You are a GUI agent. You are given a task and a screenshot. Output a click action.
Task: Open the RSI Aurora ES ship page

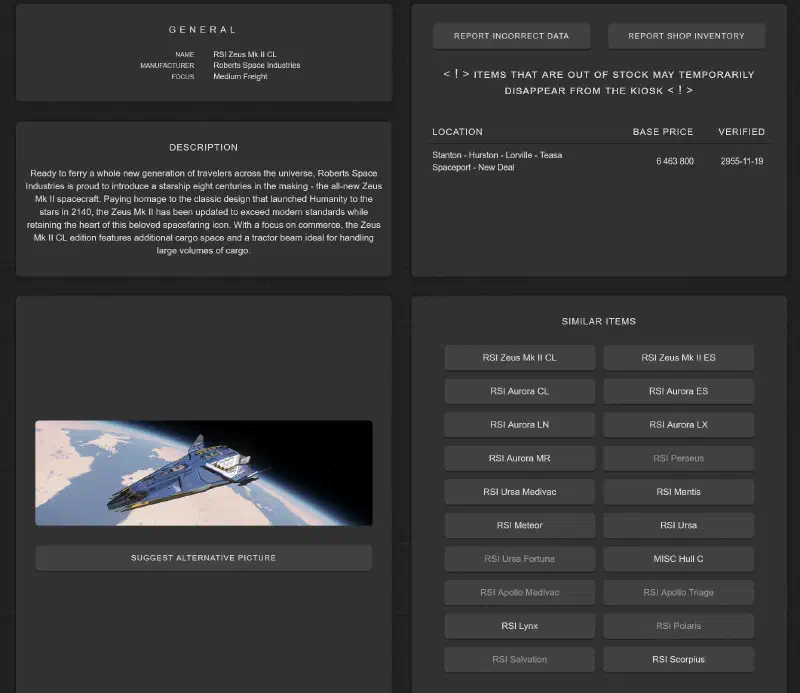pyautogui.click(x=678, y=391)
